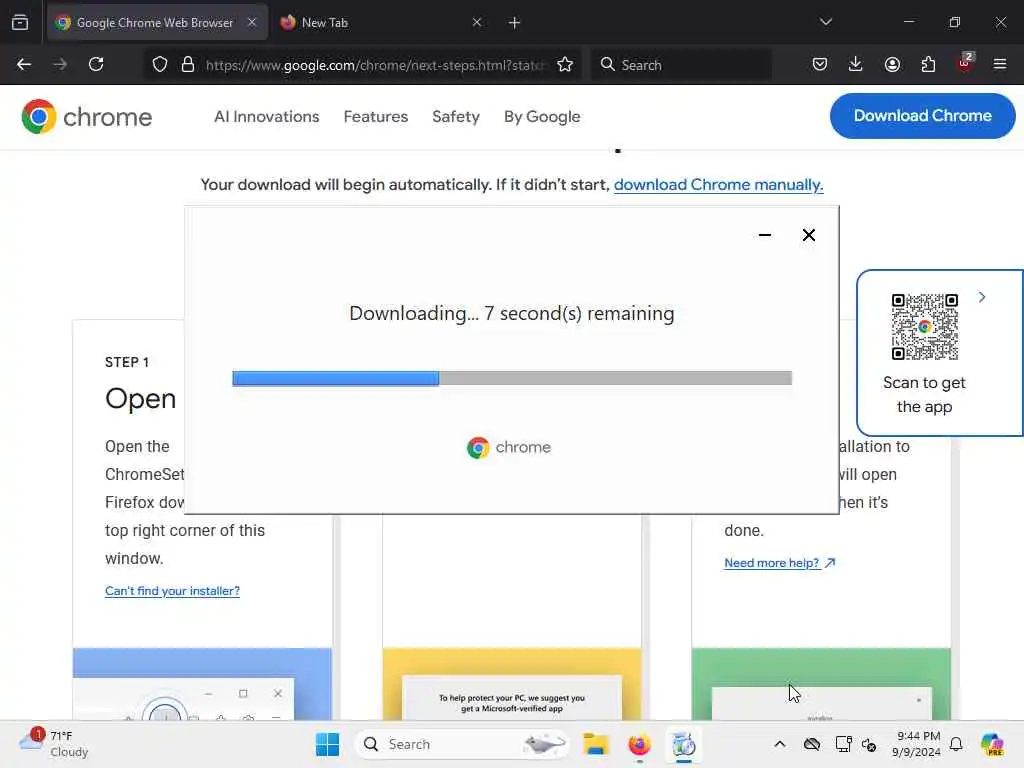The image size is (1024, 768).
Task: Open Firefox downloads panel
Action: point(856,64)
